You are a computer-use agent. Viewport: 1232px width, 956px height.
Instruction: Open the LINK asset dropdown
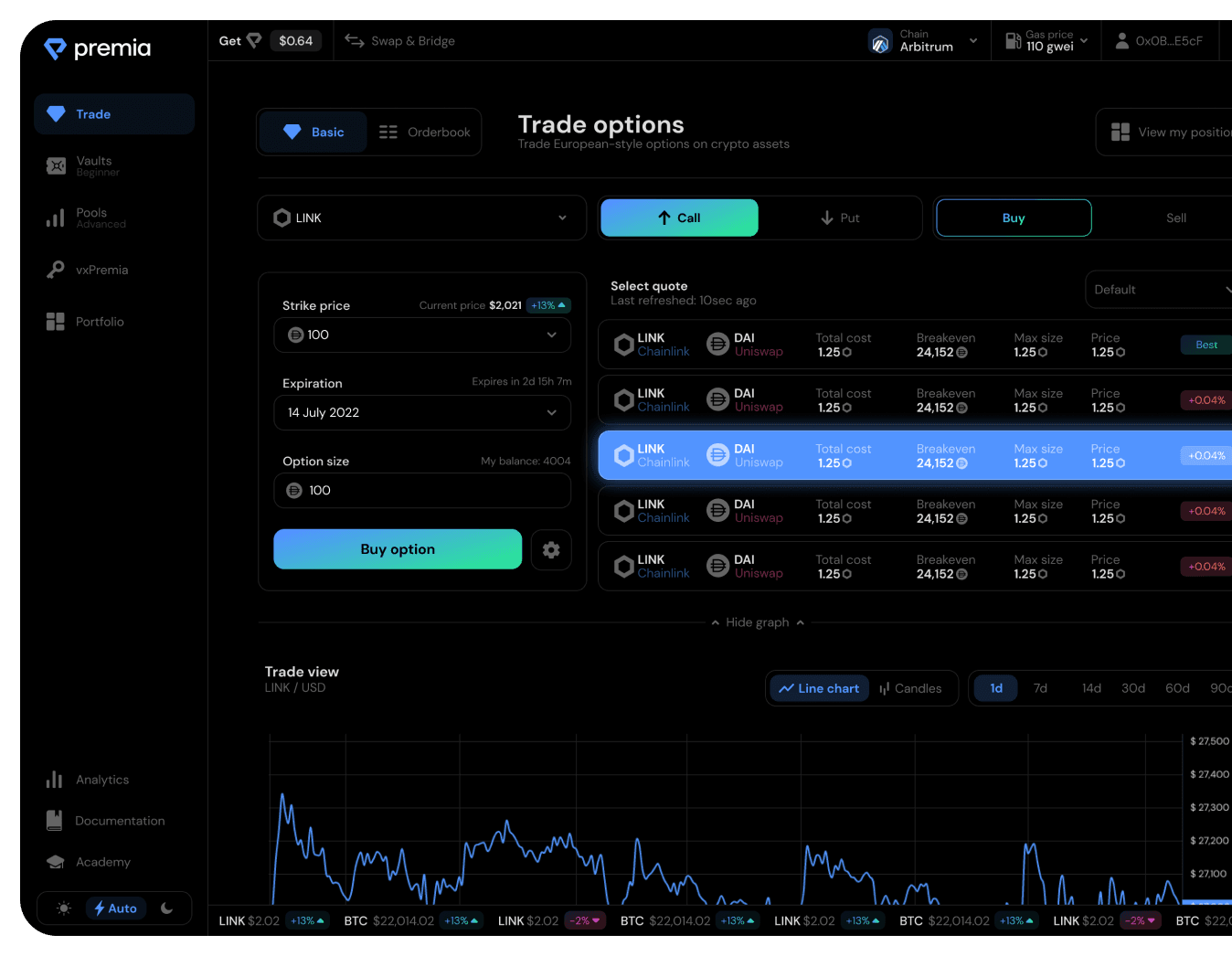[422, 218]
